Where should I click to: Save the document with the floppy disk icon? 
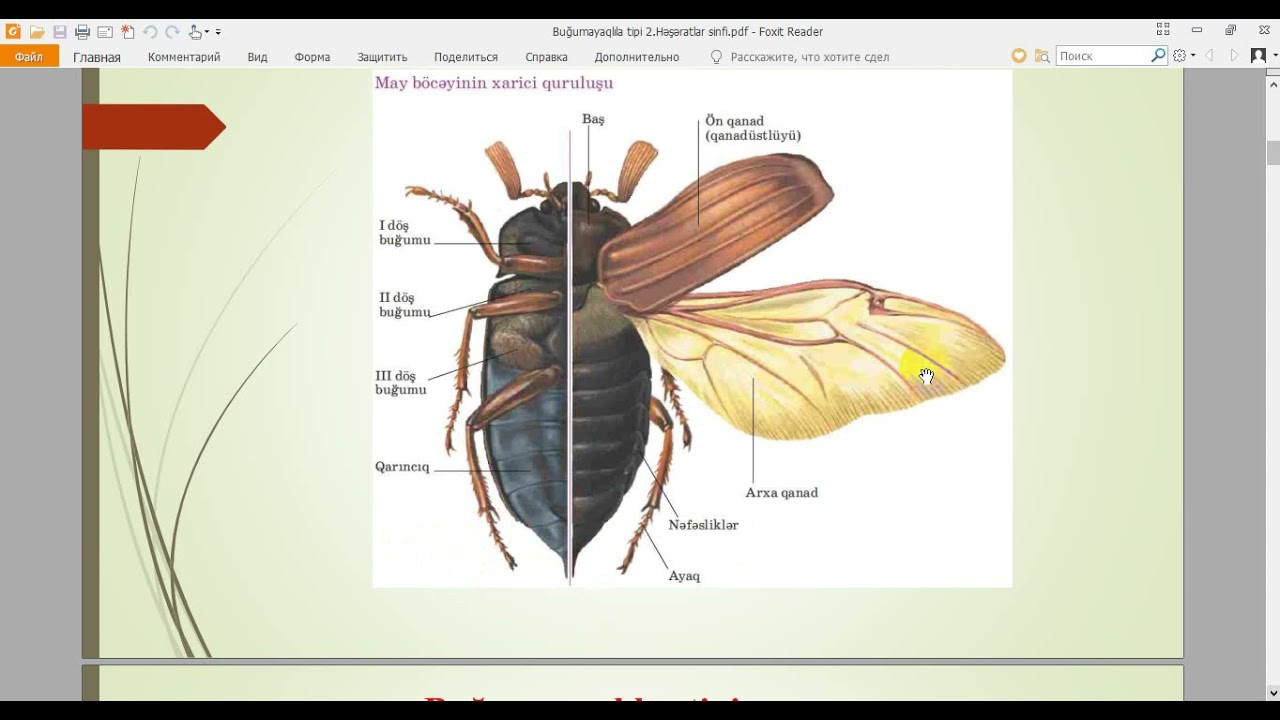[x=60, y=32]
